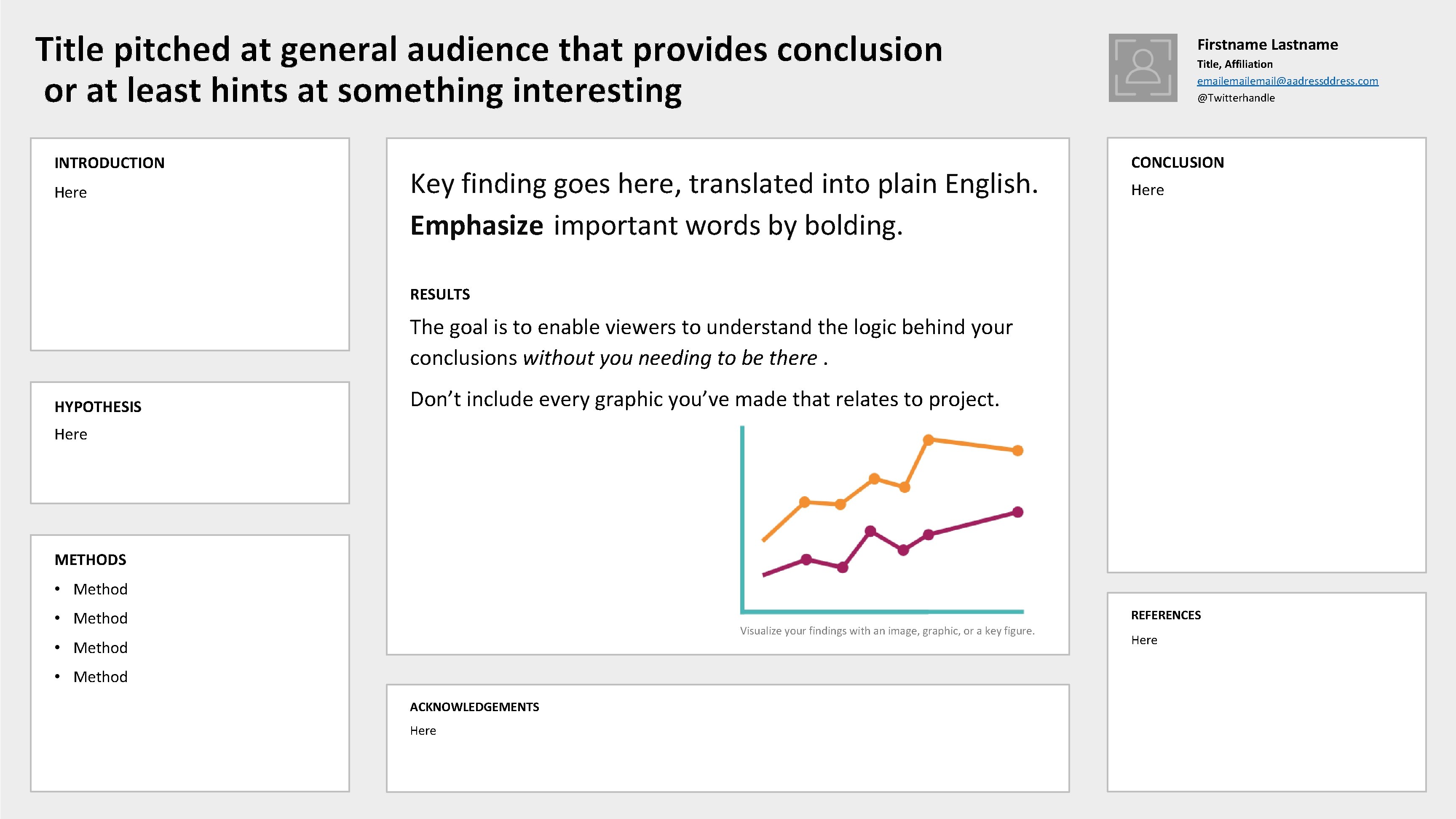Click the Key finding headline text
This screenshot has height=819, width=1456.
pyautogui.click(x=723, y=184)
